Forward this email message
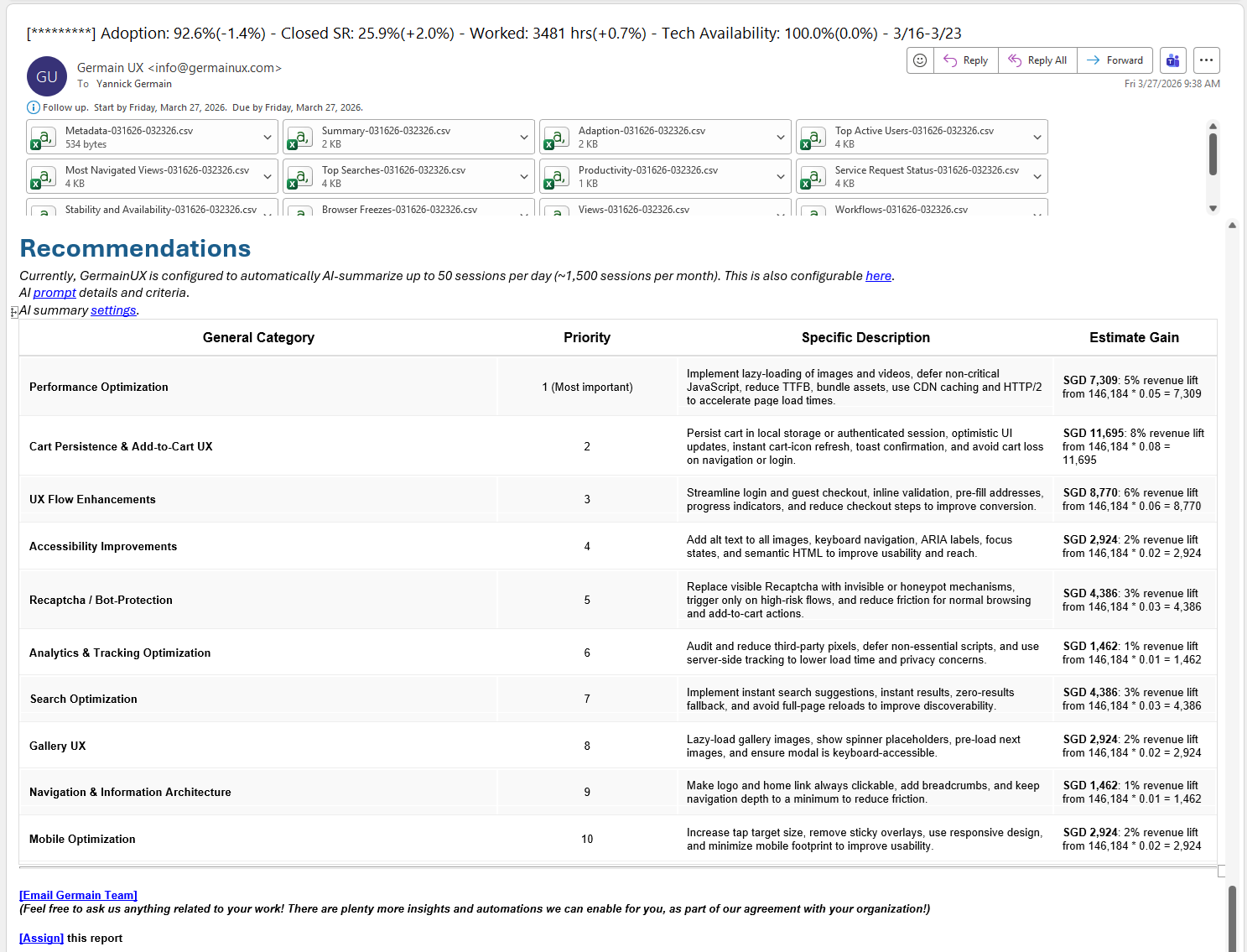The width and height of the screenshot is (1247, 952). pos(1115,60)
